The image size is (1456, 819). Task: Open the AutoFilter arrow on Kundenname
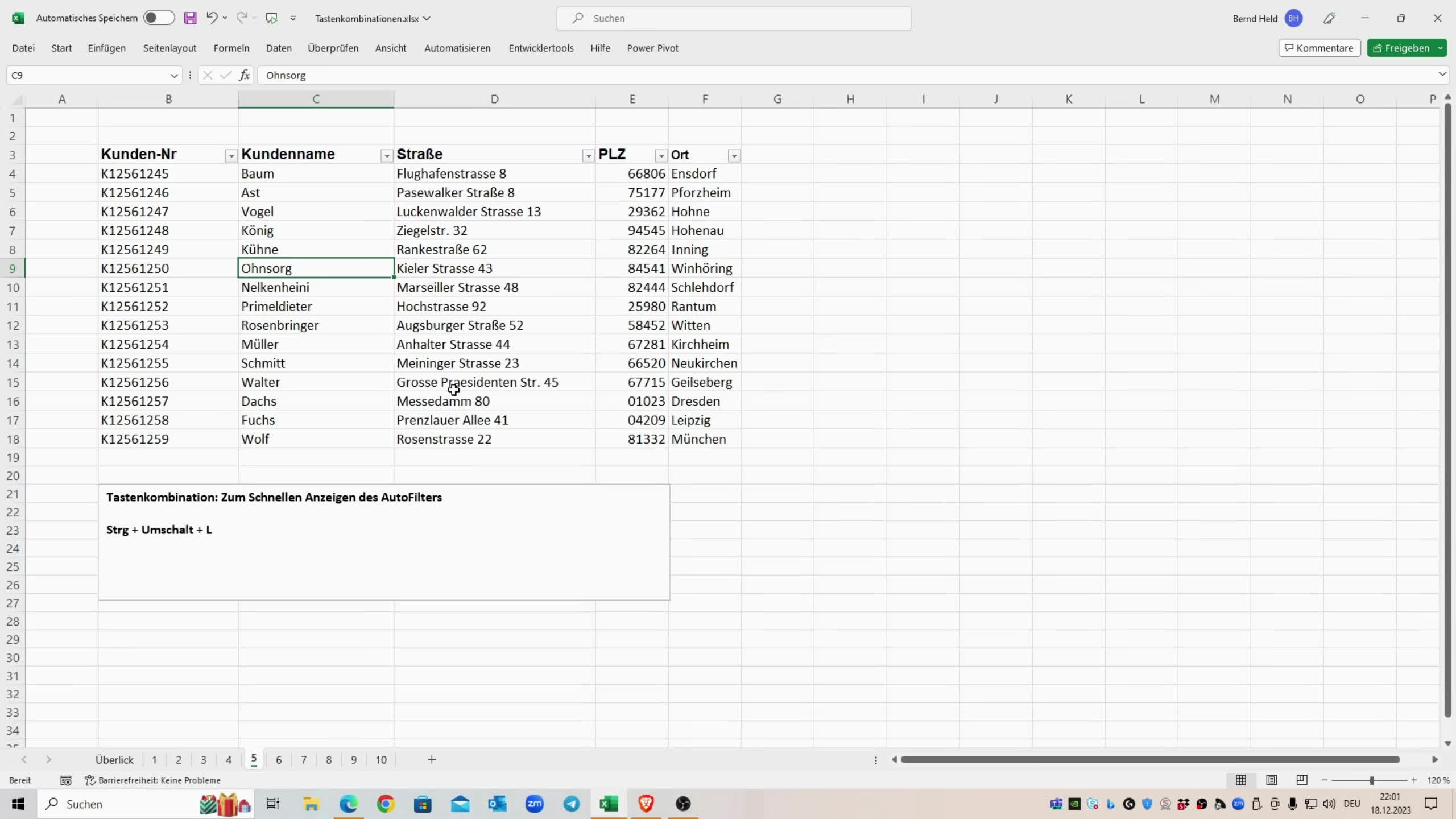385,156
